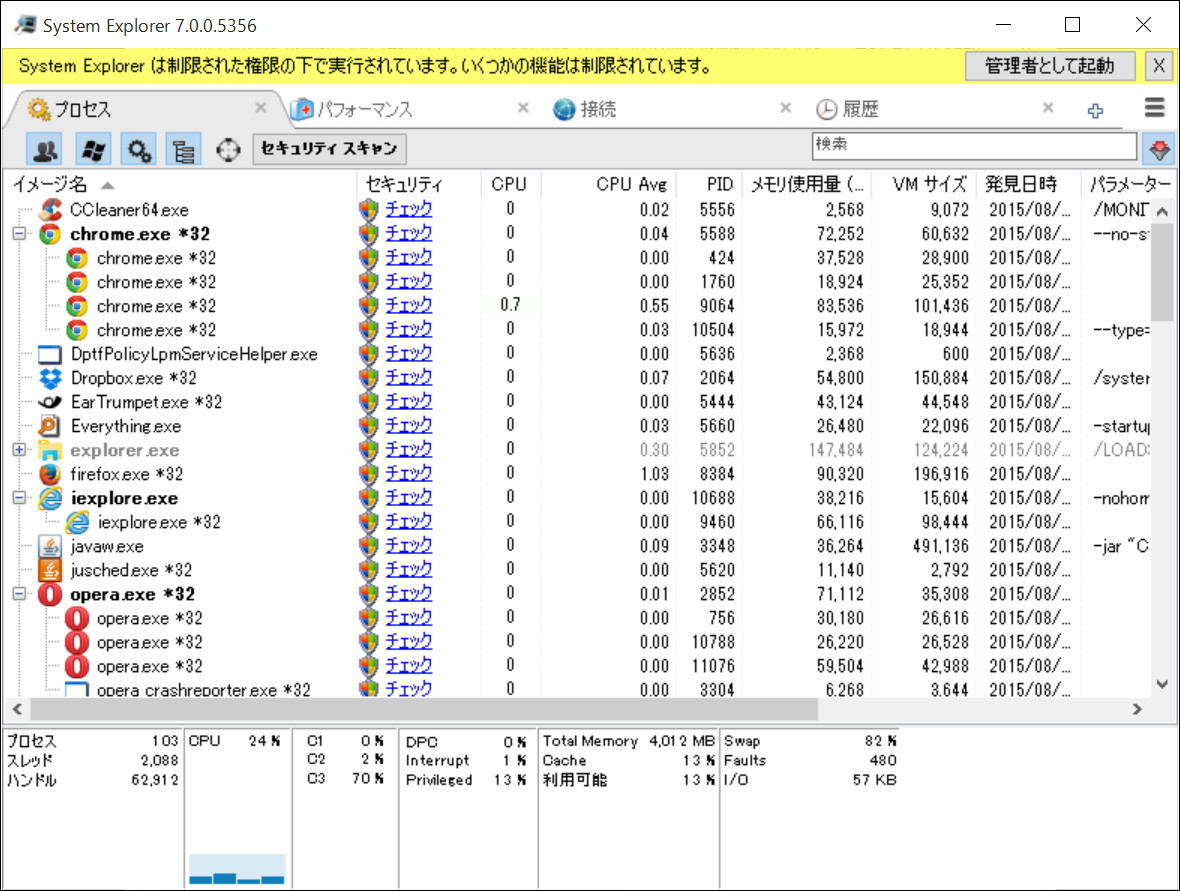Viewport: 1180px width, 891px height.
Task: Click the red filter arrow icon beside search
Action: (x=1158, y=148)
